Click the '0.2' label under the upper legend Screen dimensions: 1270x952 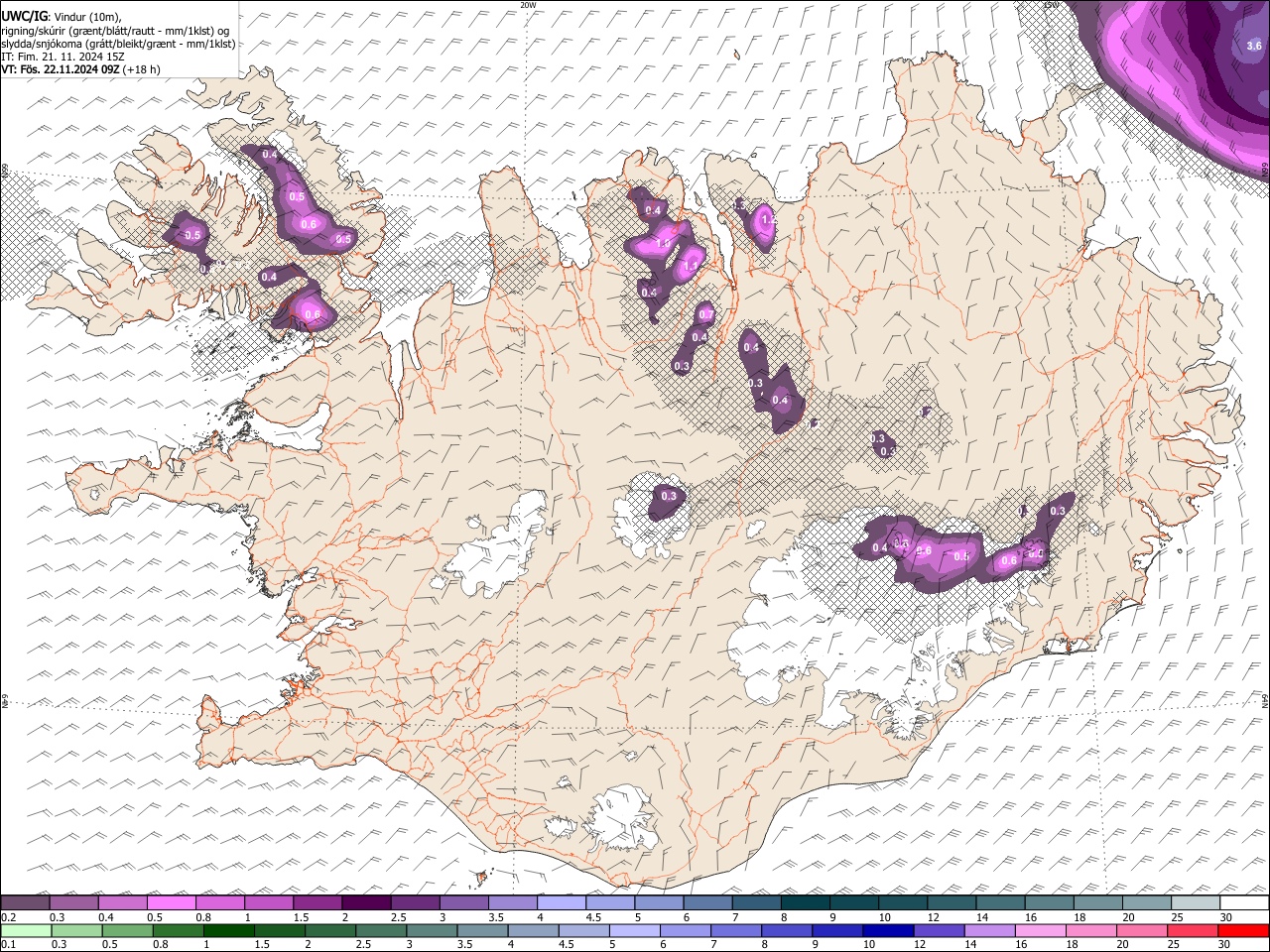tap(9, 917)
